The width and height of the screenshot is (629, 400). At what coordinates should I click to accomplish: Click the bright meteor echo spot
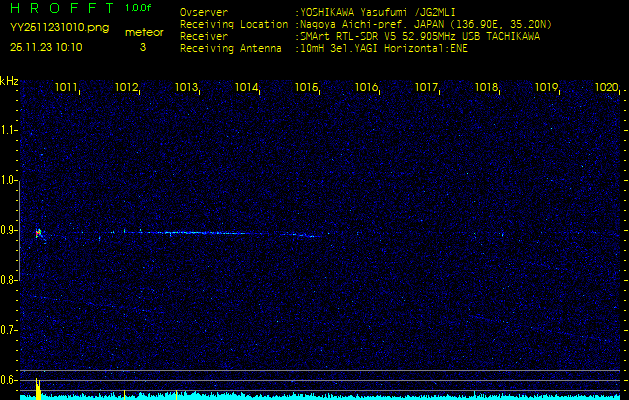pos(39,233)
